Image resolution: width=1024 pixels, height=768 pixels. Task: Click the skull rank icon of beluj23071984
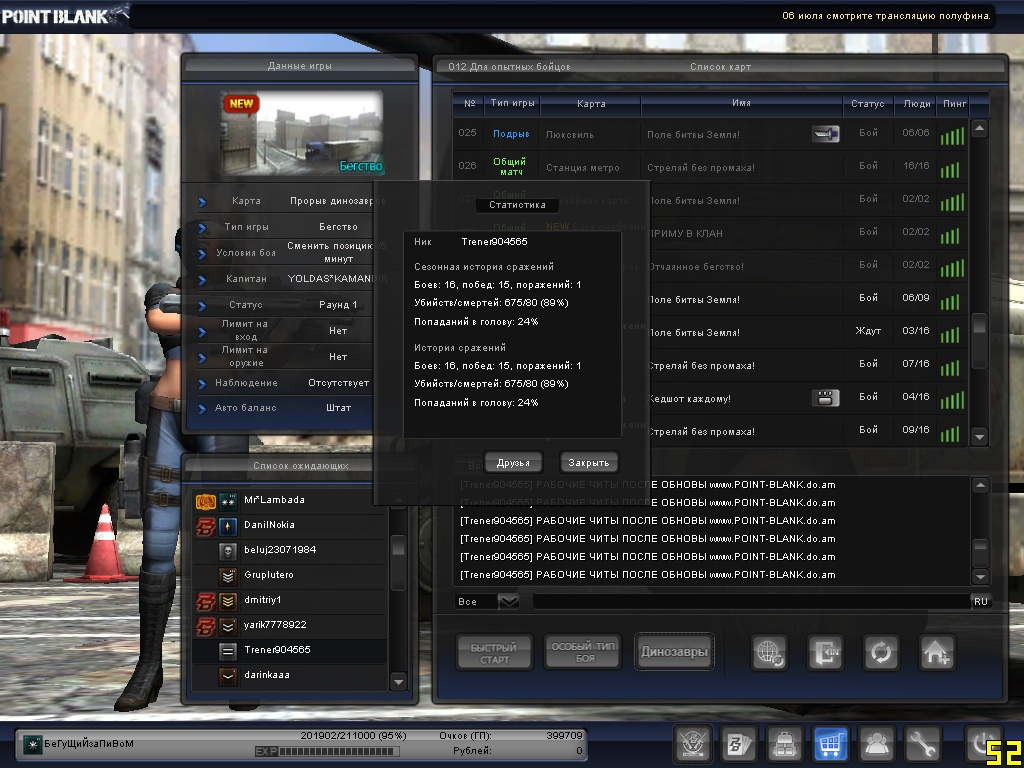[228, 551]
